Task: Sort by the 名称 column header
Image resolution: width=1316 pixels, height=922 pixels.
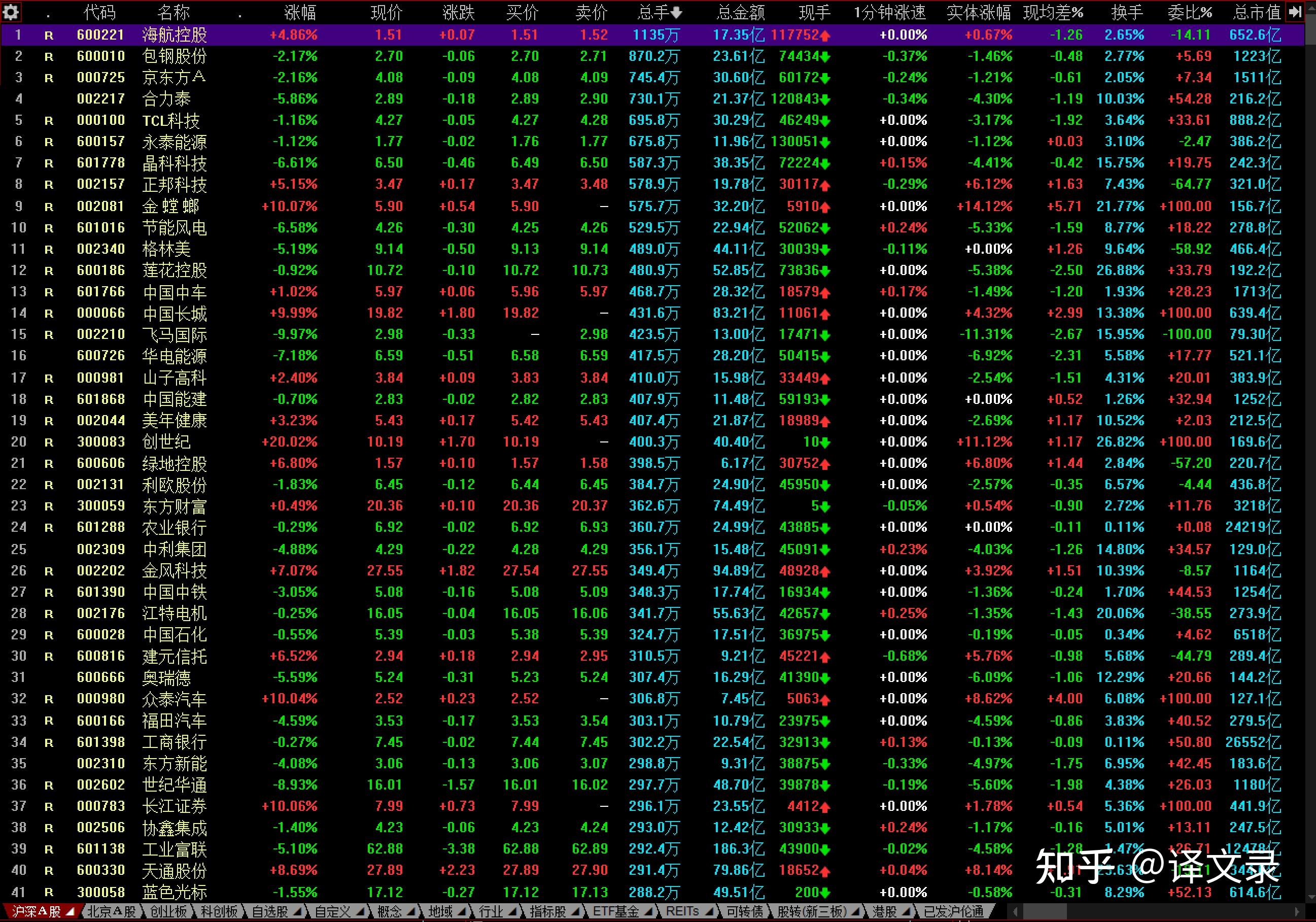Action: (x=173, y=12)
